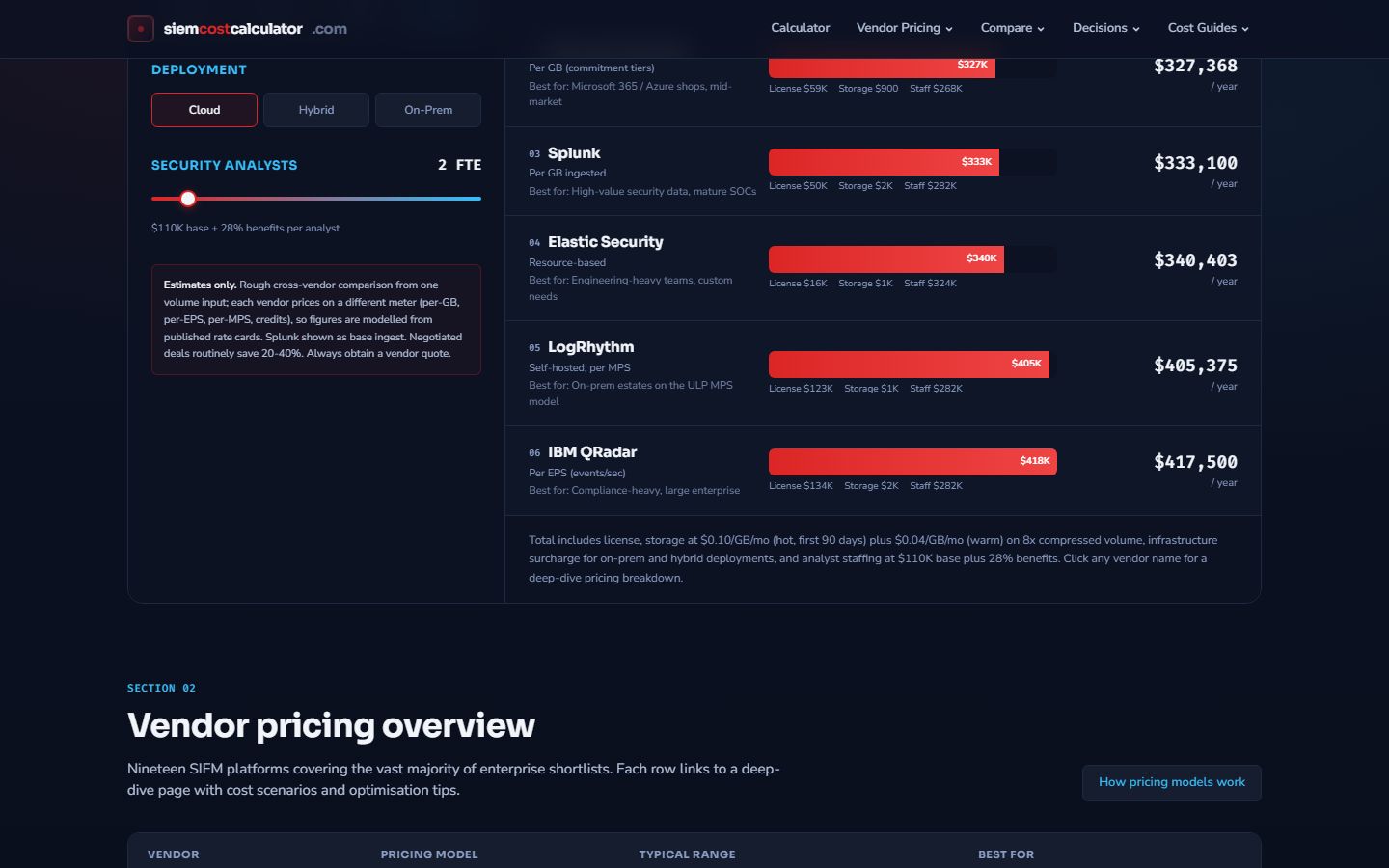The height and width of the screenshot is (868, 1389).
Task: Select the Cloud deployment option
Action: click(204, 110)
